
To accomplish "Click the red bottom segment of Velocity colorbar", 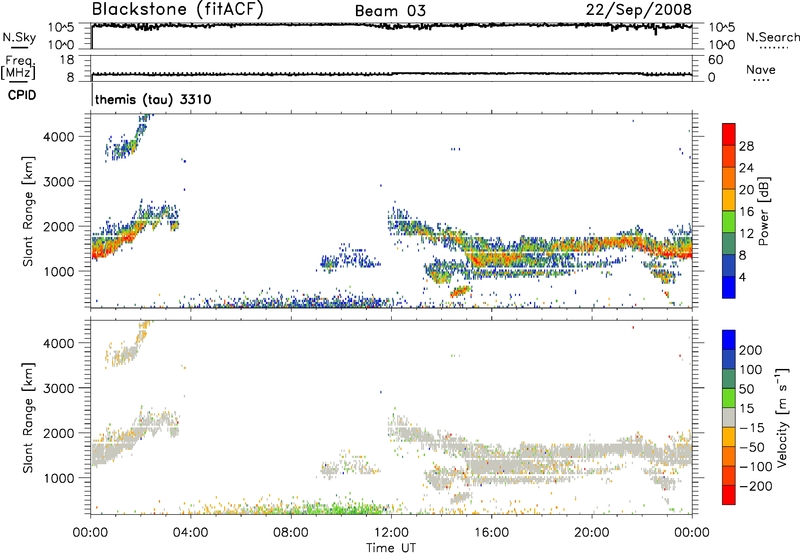I will point(729,495).
